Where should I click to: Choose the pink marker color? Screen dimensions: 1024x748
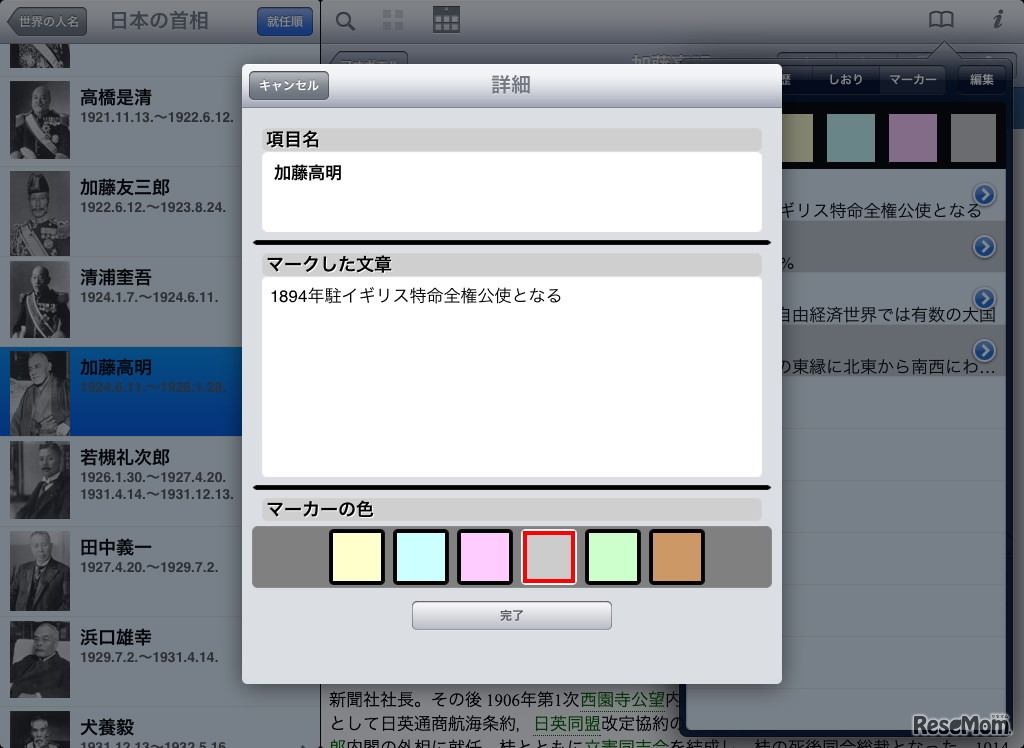coord(485,557)
